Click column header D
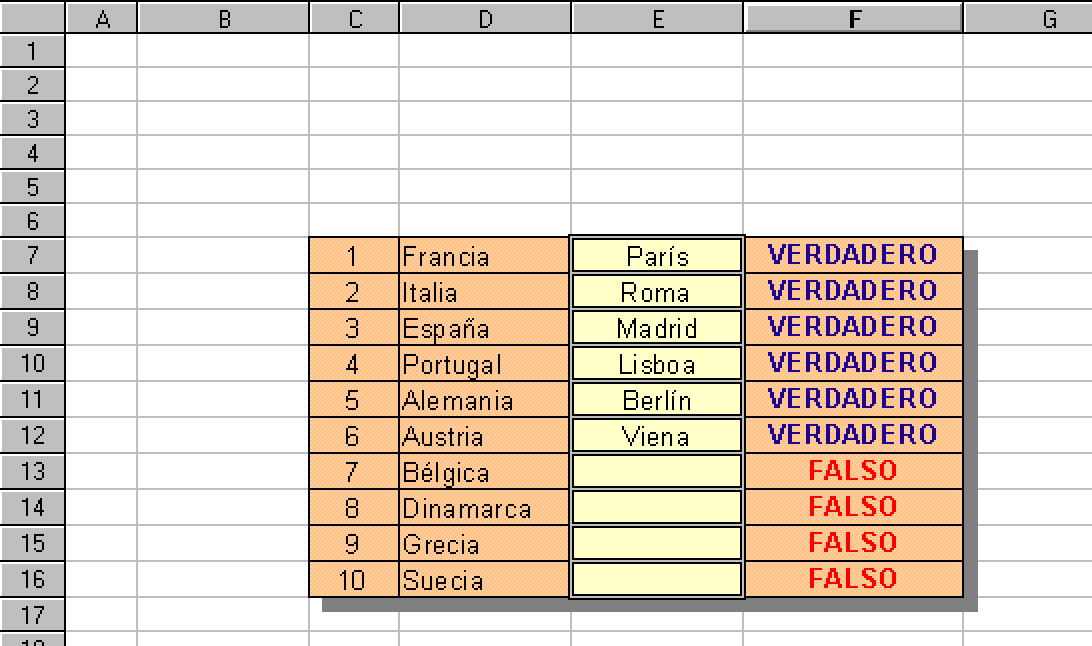 point(485,17)
